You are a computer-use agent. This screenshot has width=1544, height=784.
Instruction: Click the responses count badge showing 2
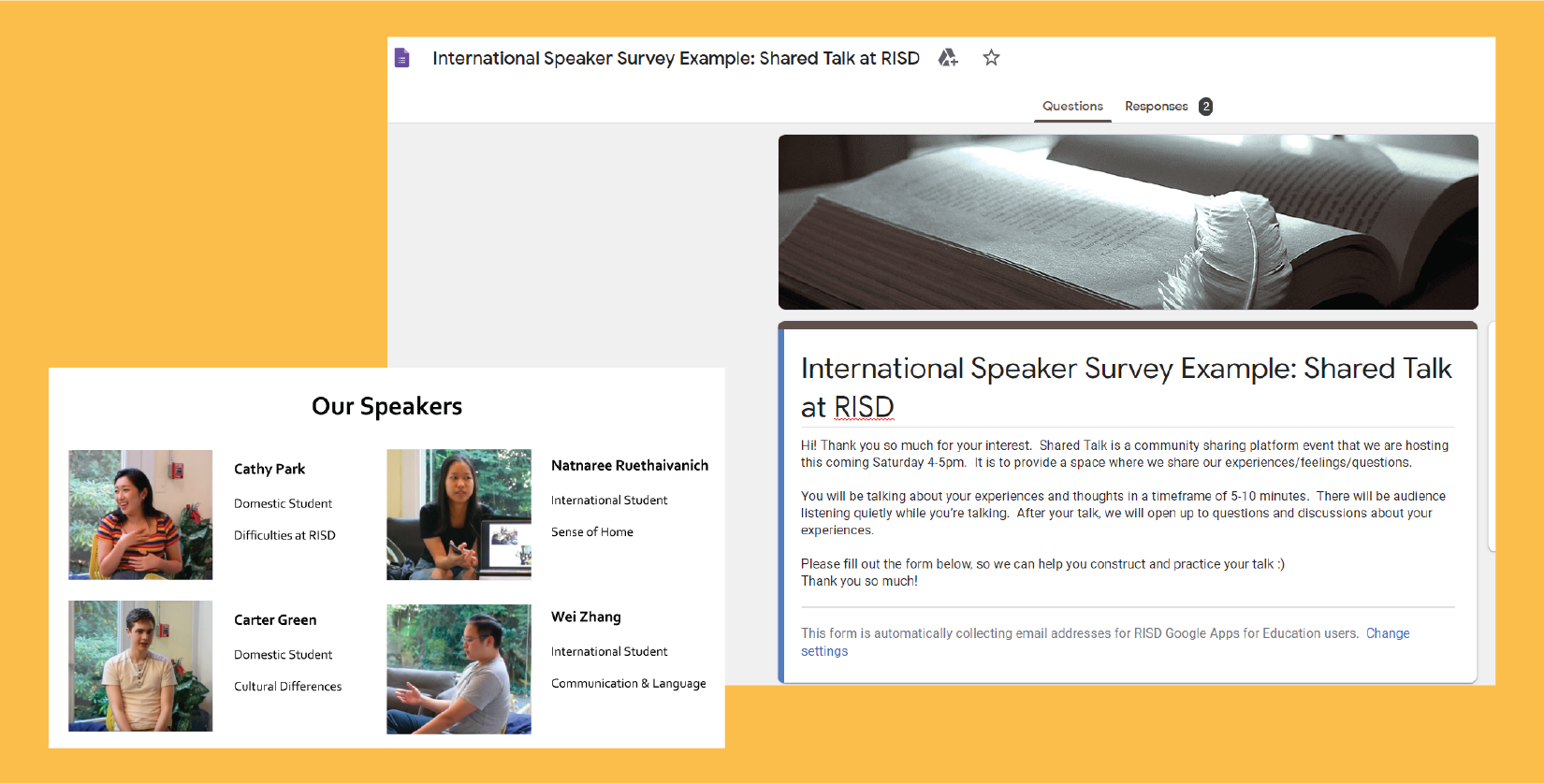click(x=1205, y=107)
